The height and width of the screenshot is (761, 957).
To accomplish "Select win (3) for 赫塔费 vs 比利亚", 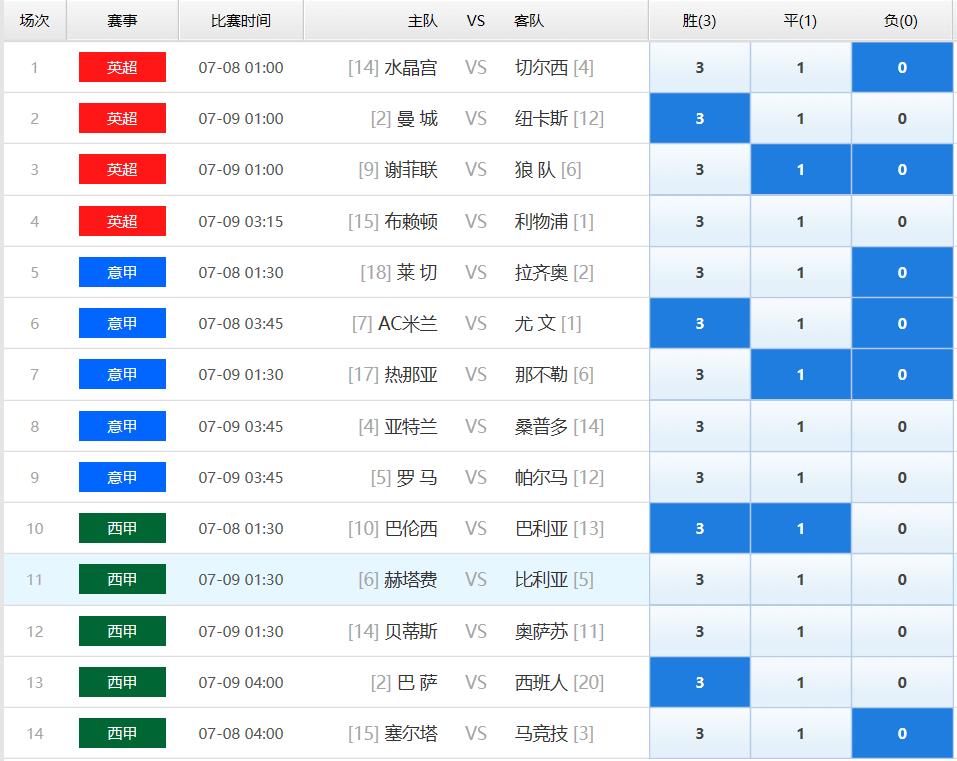I will tap(699, 580).
